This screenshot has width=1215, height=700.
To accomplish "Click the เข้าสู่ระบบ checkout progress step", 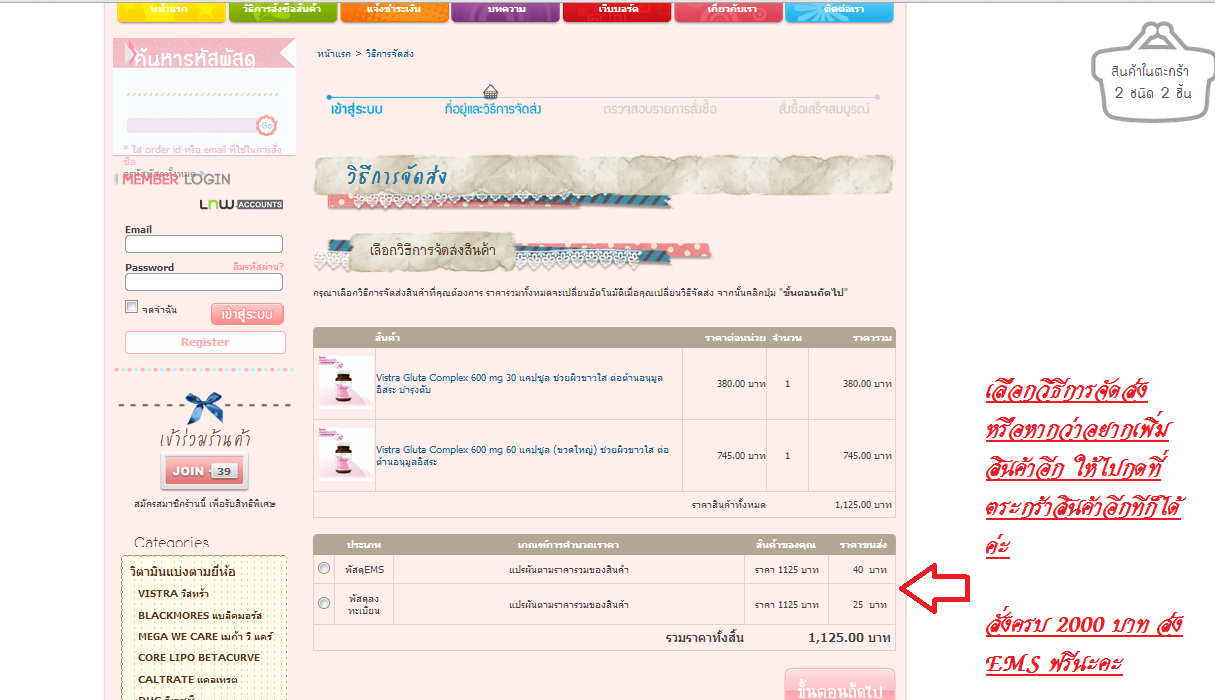I will (x=357, y=109).
